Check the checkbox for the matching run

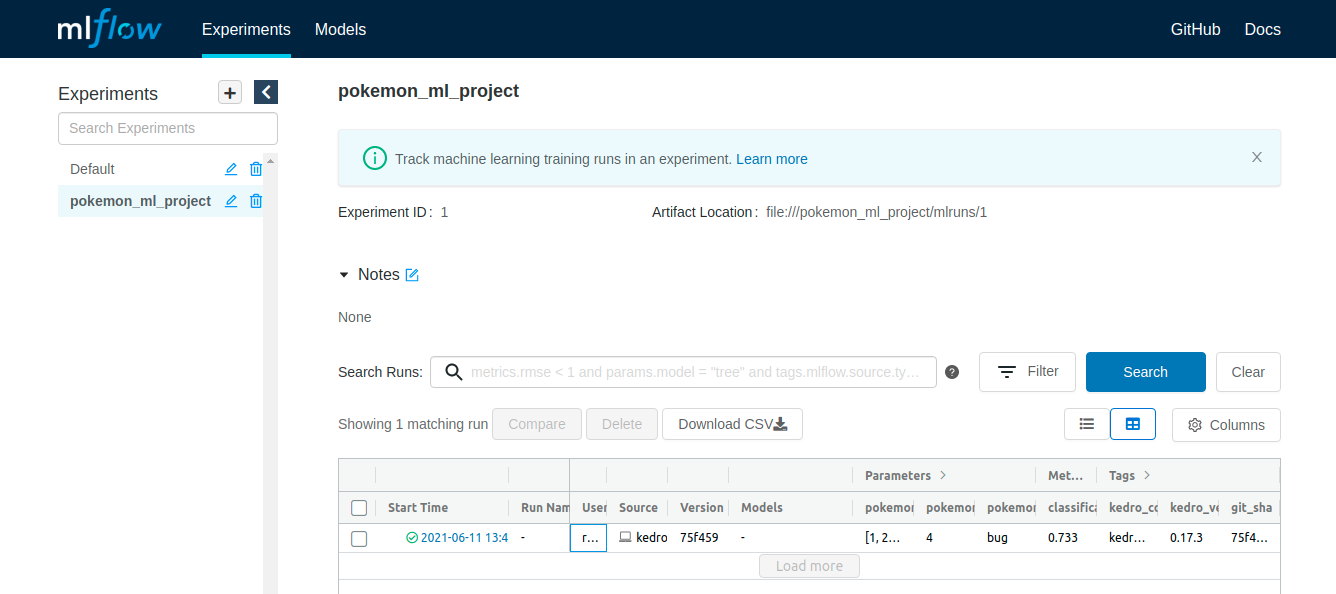(x=359, y=538)
